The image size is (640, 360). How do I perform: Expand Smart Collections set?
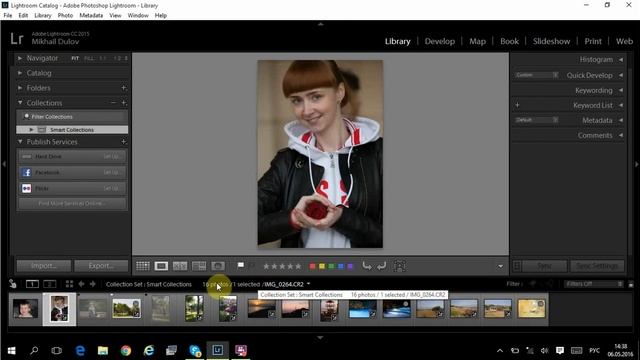coord(31,130)
